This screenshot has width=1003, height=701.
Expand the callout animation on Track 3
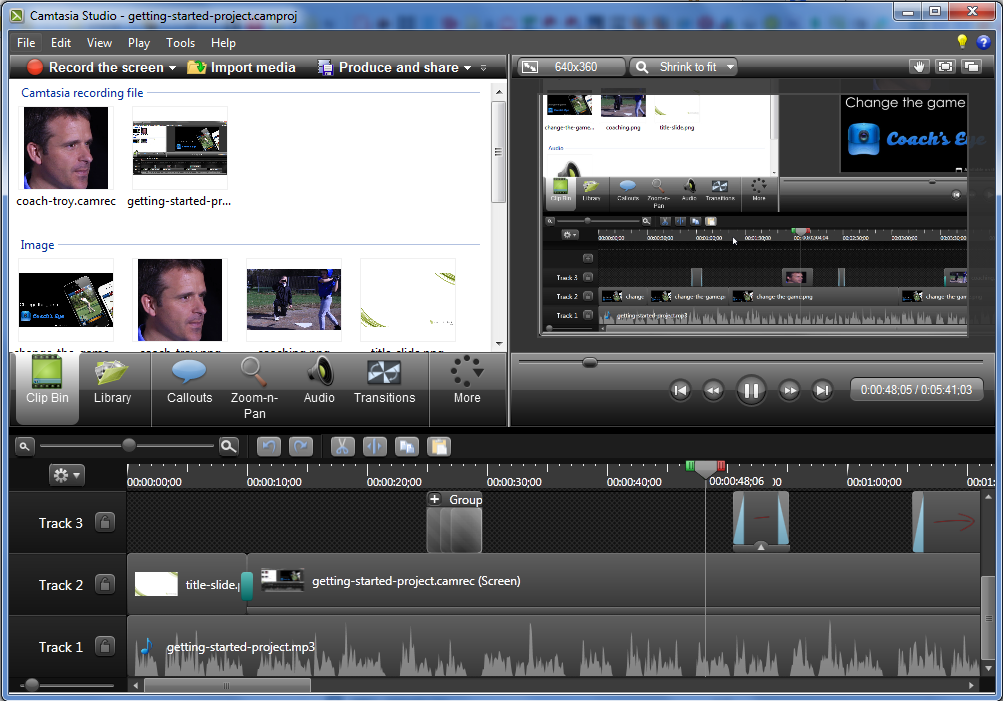[x=761, y=547]
